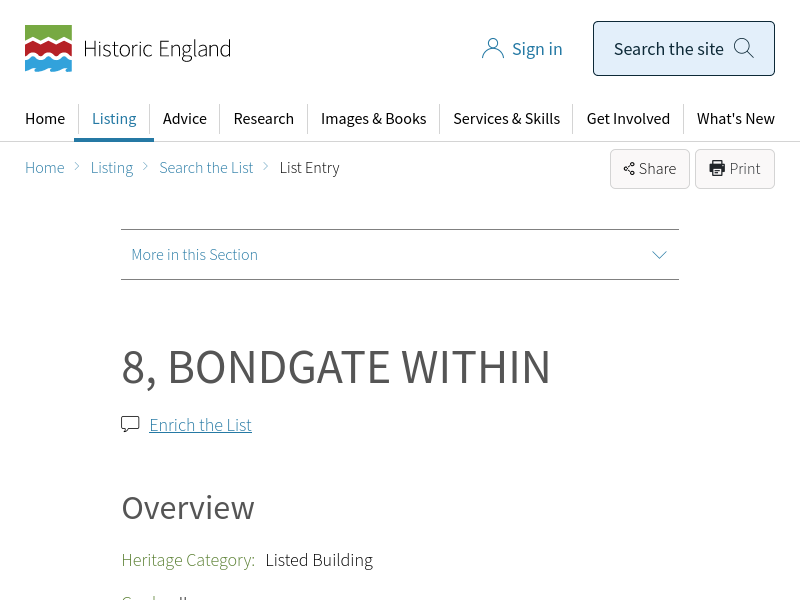Open the Get Involved menu

pyautogui.click(x=628, y=119)
